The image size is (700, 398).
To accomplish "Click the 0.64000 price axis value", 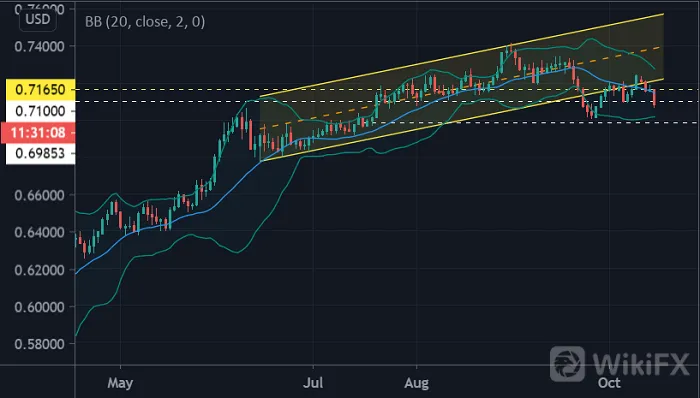I will pos(39,232).
